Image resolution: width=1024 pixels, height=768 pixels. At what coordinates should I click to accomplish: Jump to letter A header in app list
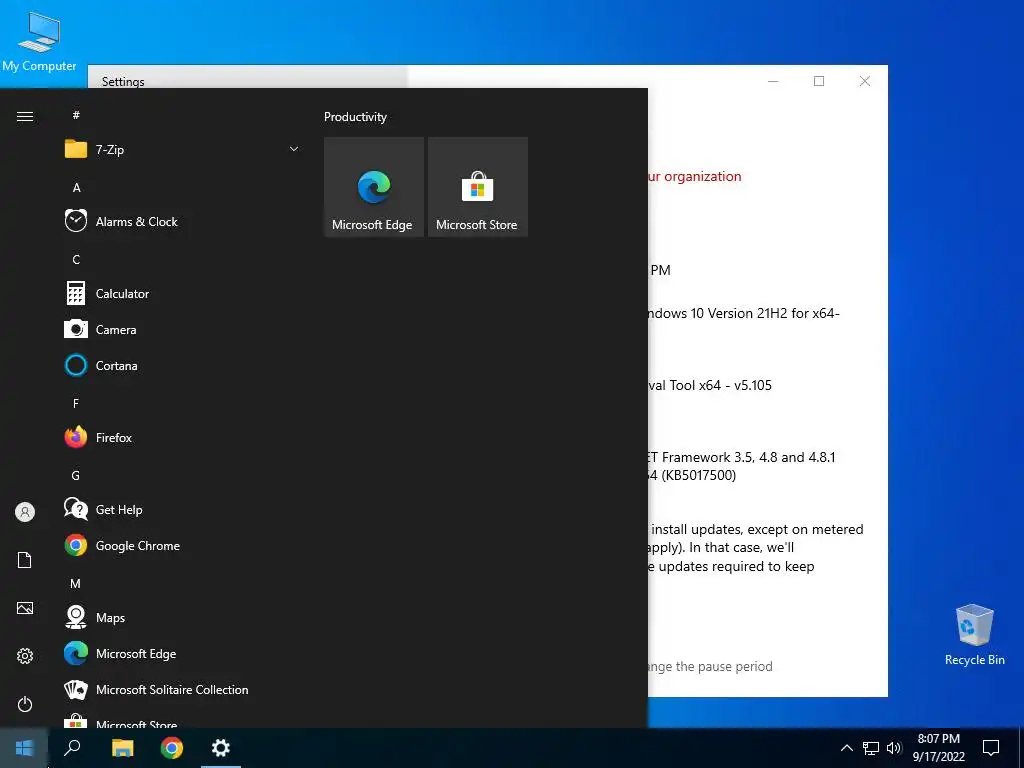[x=76, y=187]
